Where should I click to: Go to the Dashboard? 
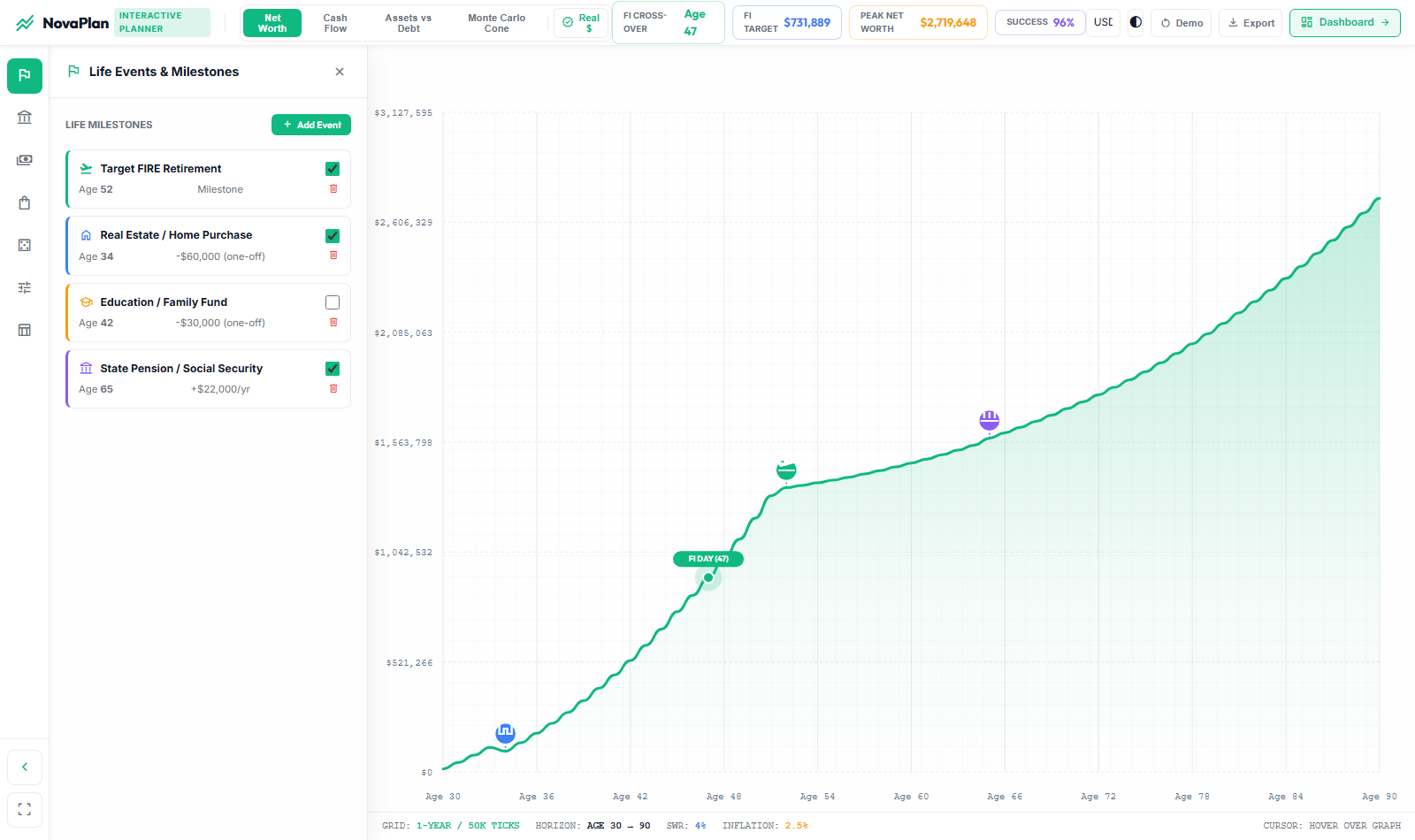point(1345,23)
